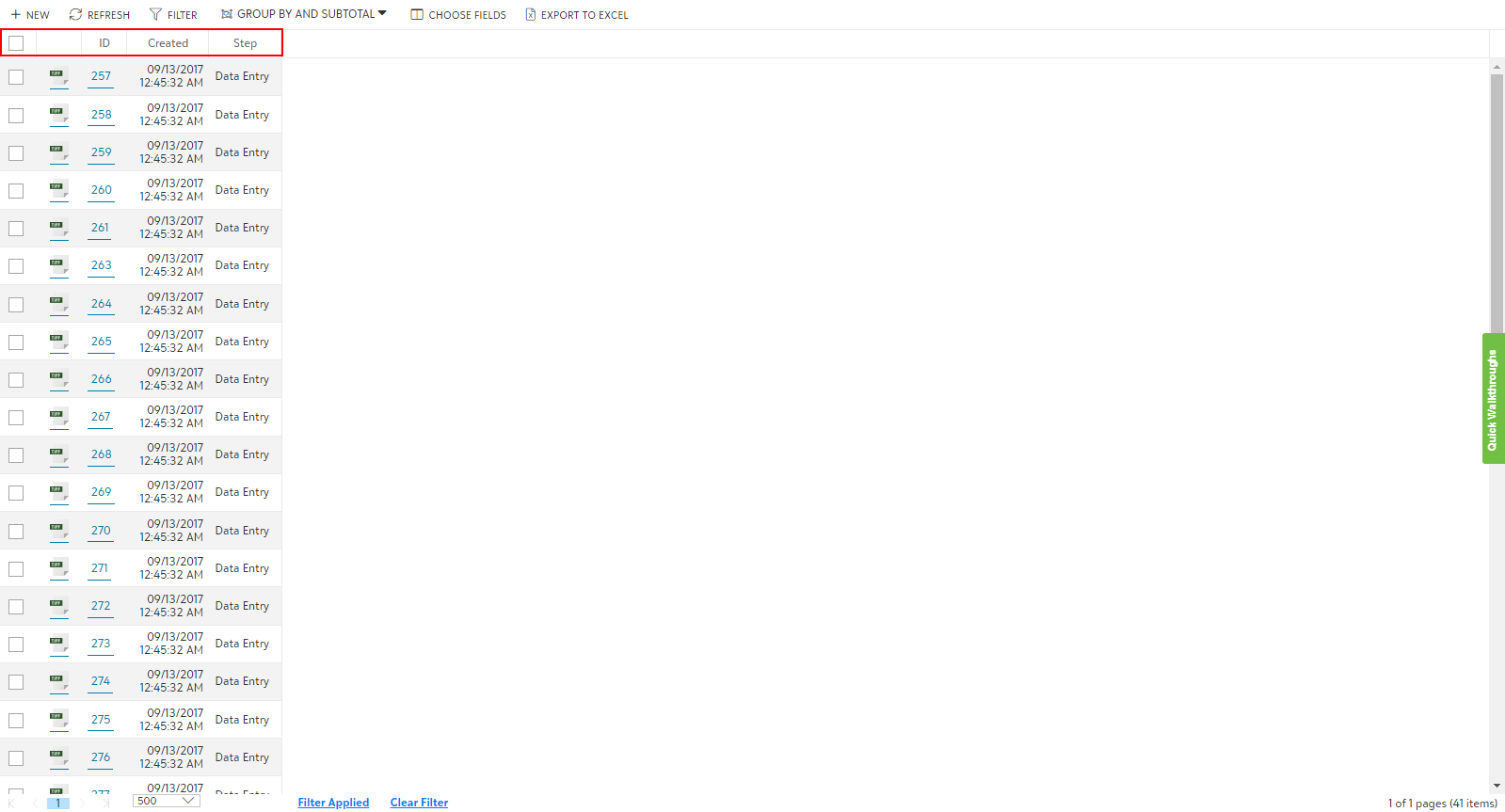Open the Filter funnel tool
This screenshot has width=1505, height=812.
(x=156, y=15)
